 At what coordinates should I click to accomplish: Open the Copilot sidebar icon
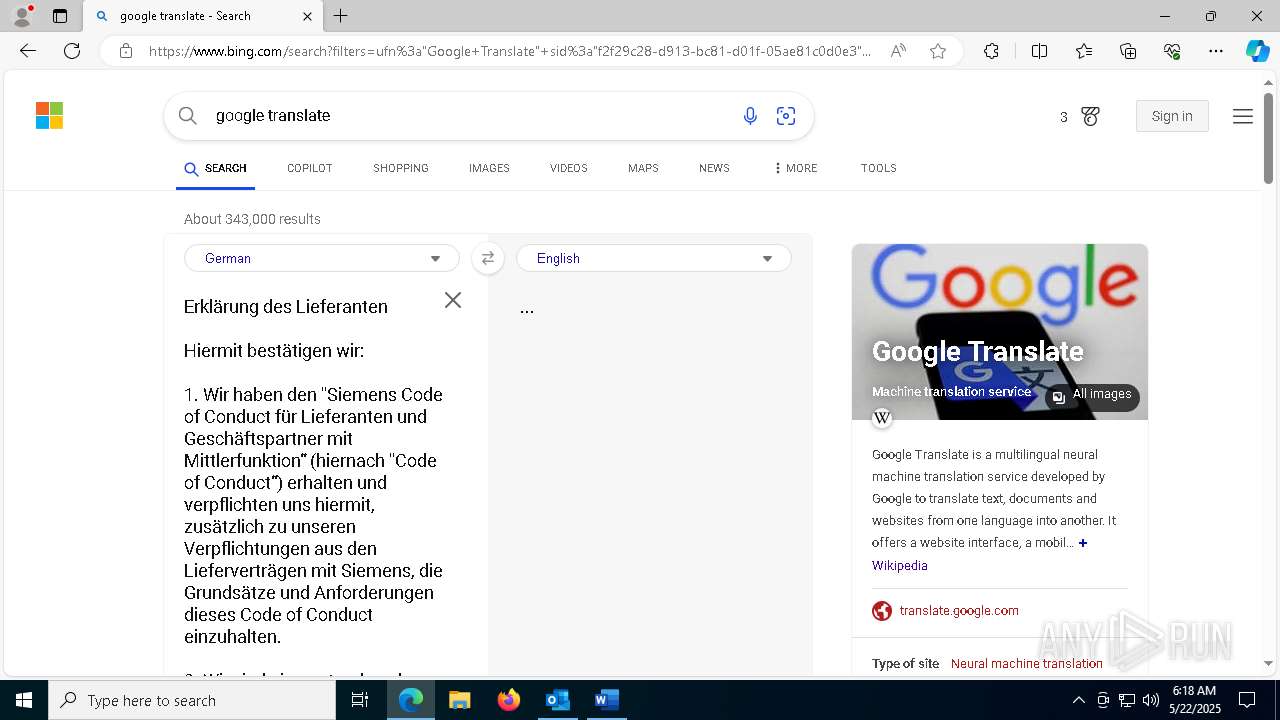point(1257,51)
